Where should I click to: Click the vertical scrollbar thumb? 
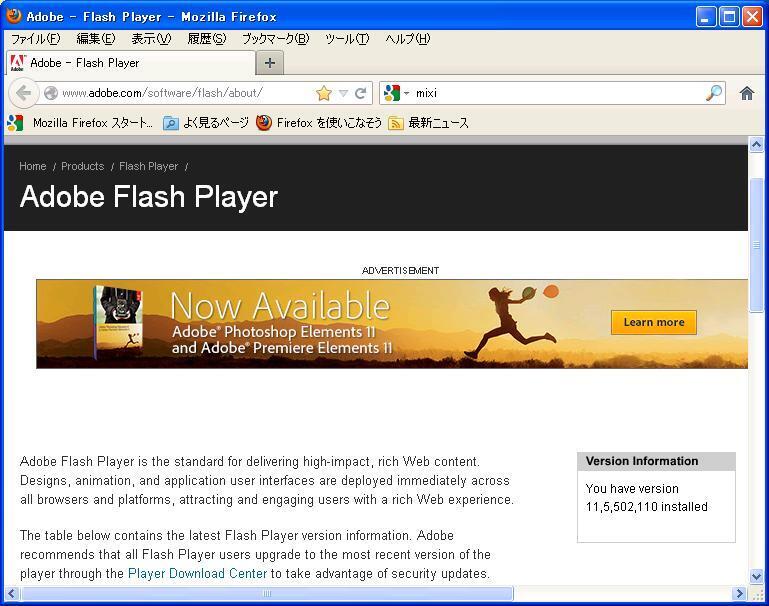pyautogui.click(x=756, y=245)
